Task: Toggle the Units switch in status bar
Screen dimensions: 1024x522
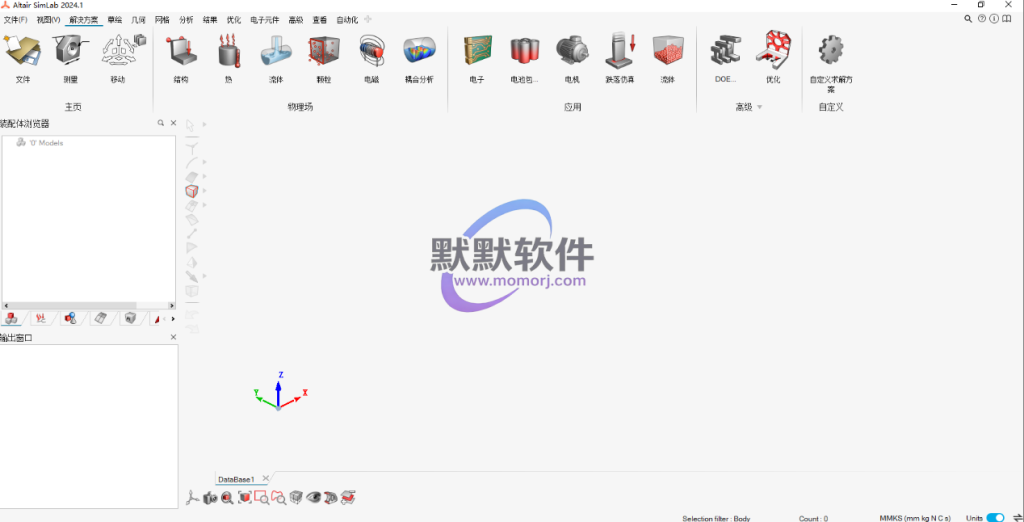Action: point(995,518)
